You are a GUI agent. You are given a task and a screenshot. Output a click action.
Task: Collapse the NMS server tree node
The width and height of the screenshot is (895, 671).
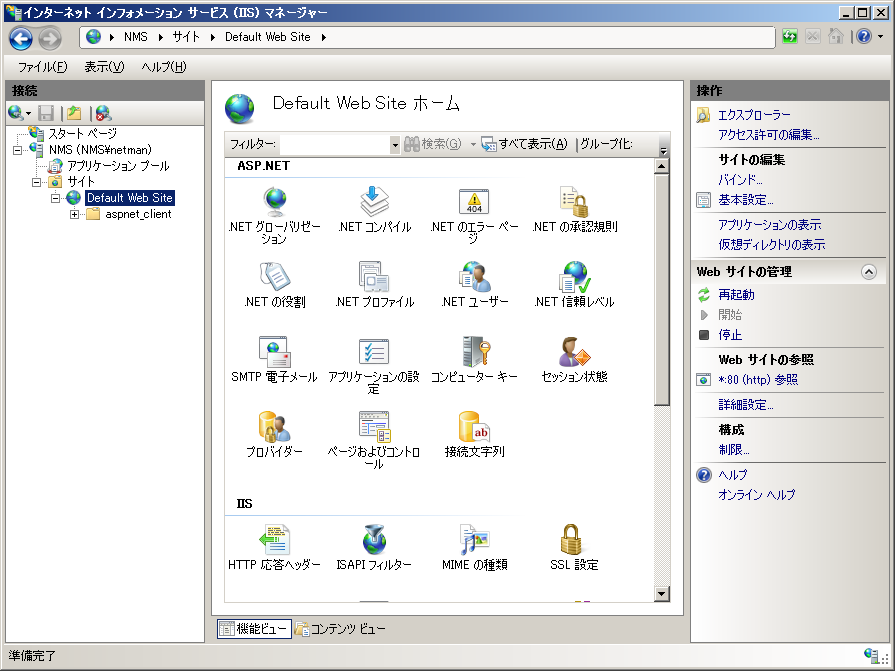click(x=18, y=151)
